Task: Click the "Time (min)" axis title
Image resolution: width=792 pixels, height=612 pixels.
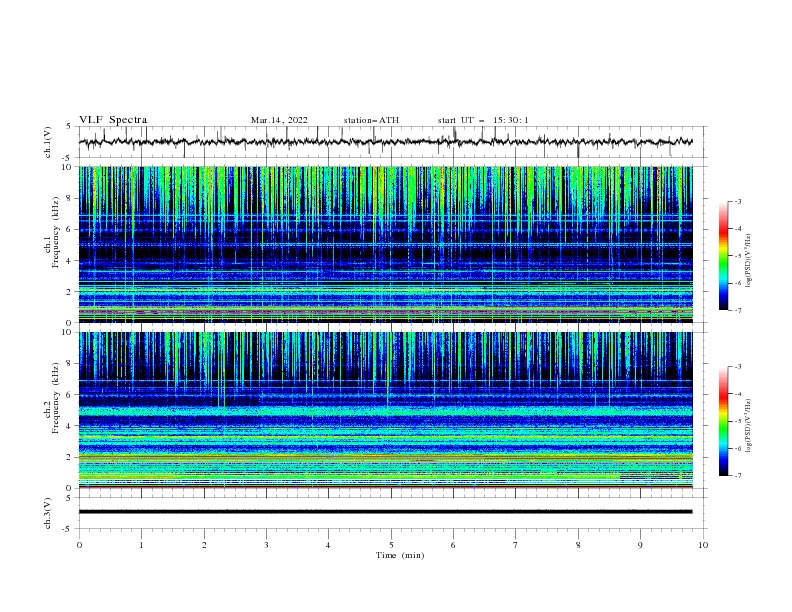Action: coord(400,555)
